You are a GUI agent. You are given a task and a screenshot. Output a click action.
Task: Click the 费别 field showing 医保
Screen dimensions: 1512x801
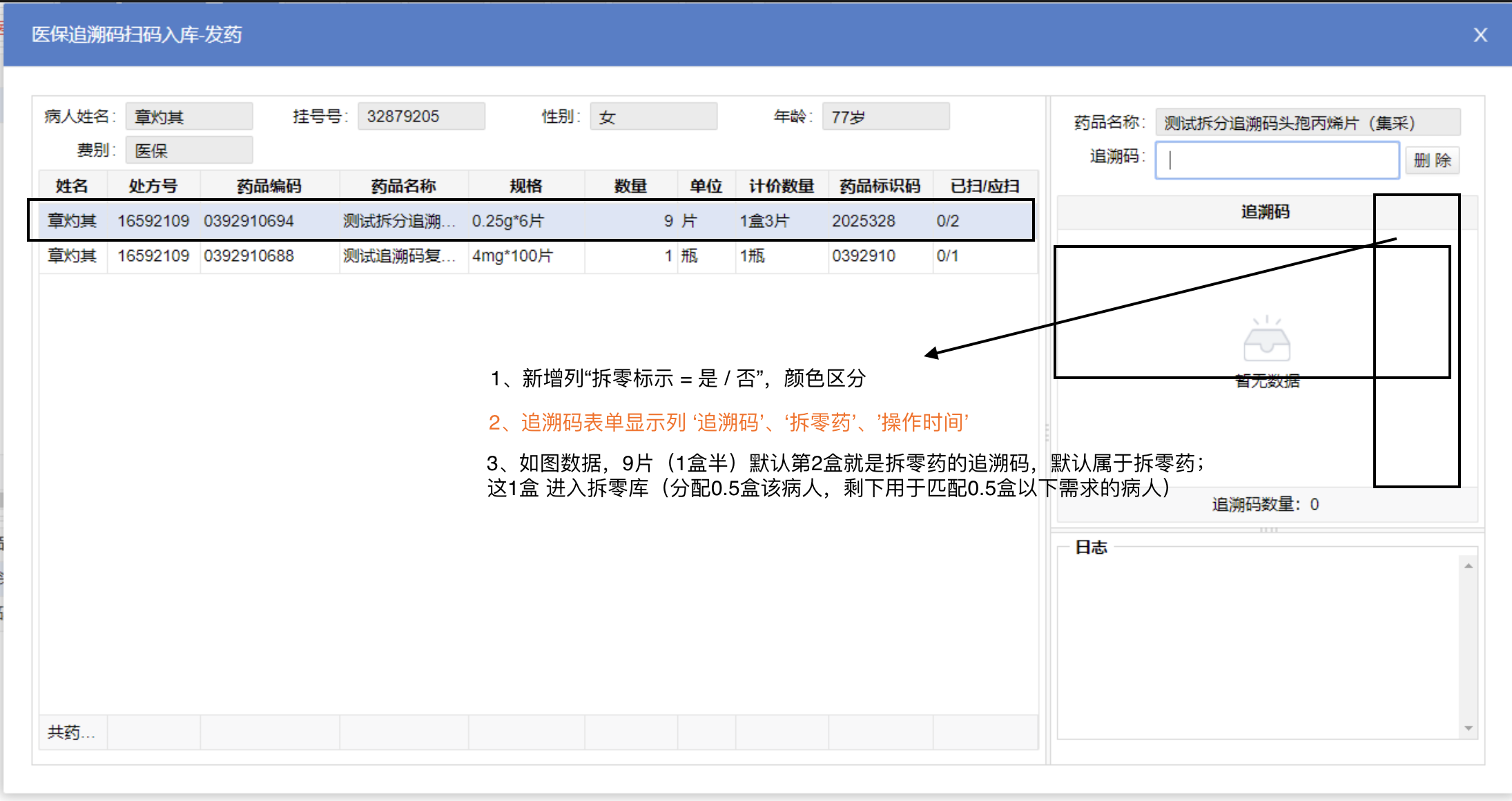click(188, 151)
